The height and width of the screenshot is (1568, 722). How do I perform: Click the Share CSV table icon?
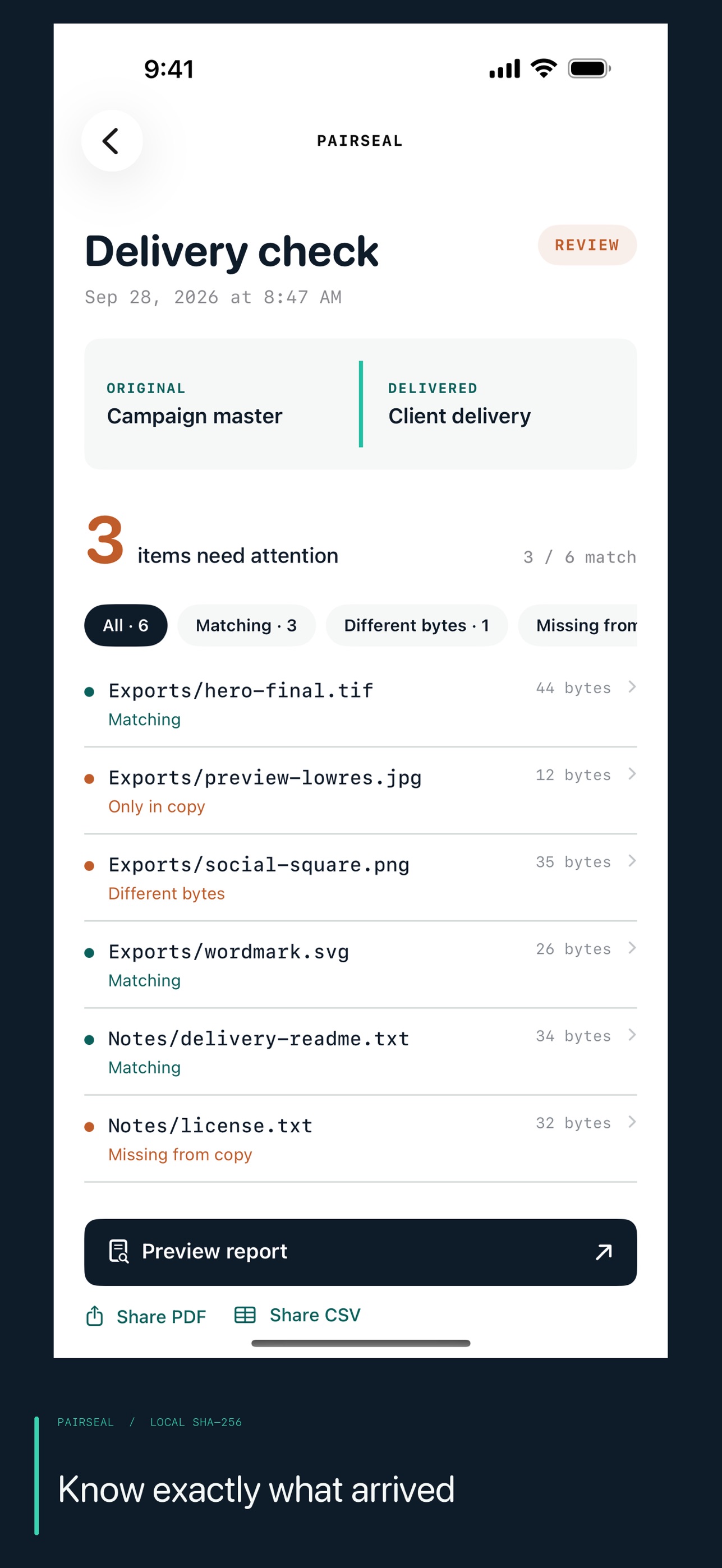pos(245,1315)
